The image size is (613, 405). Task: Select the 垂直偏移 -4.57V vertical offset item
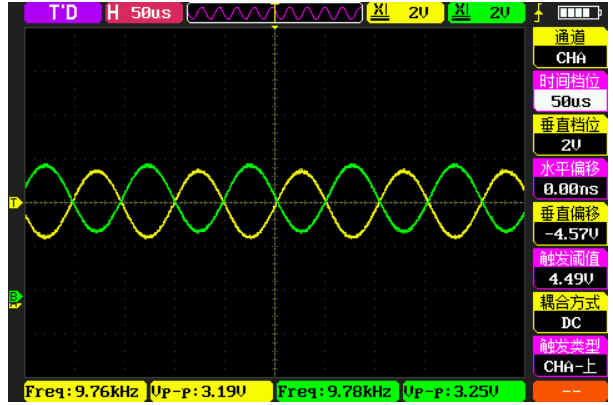[x=570, y=224]
